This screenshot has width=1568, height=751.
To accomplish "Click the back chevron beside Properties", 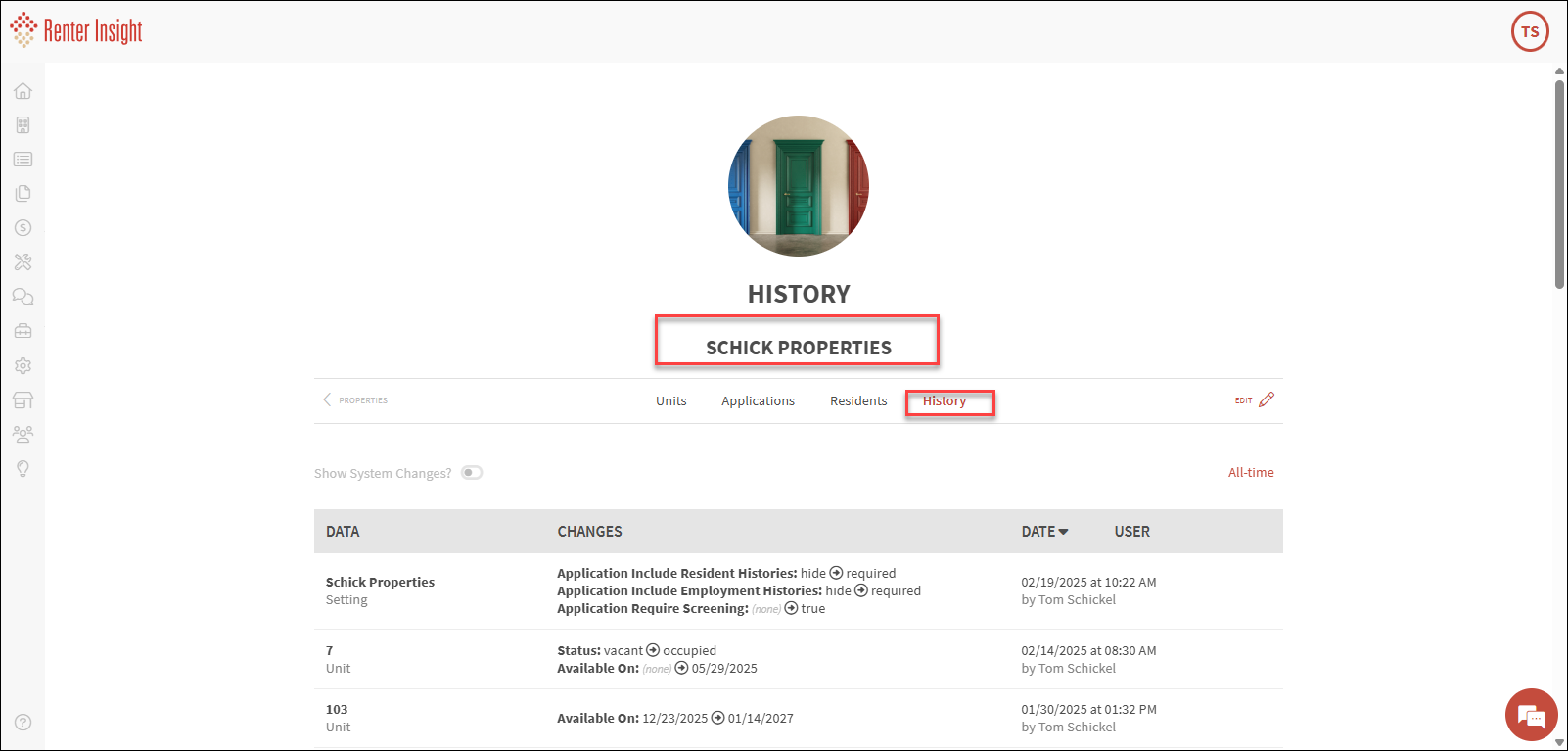I will coord(327,399).
